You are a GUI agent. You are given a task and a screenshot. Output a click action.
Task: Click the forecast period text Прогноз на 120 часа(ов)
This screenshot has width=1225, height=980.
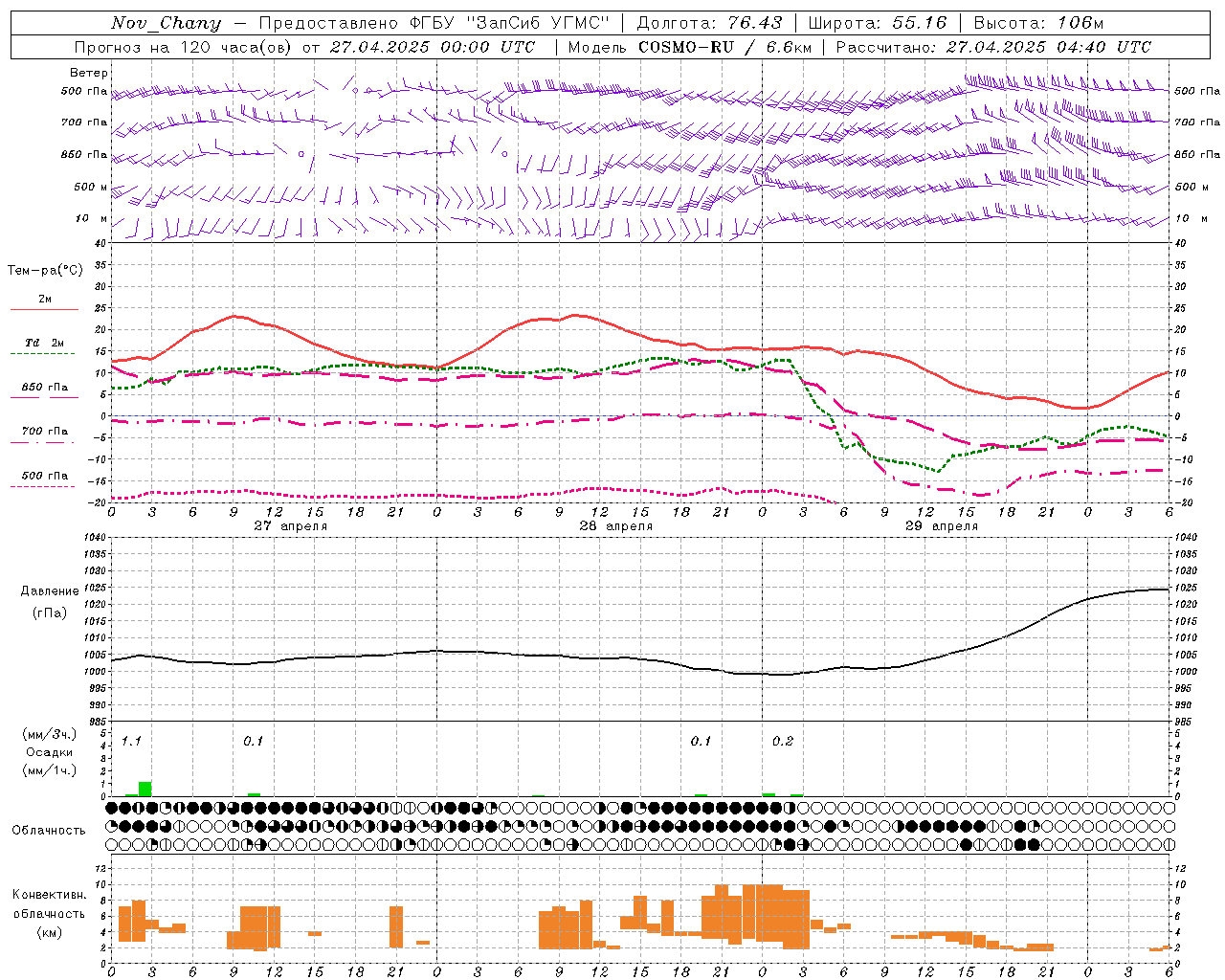(184, 47)
